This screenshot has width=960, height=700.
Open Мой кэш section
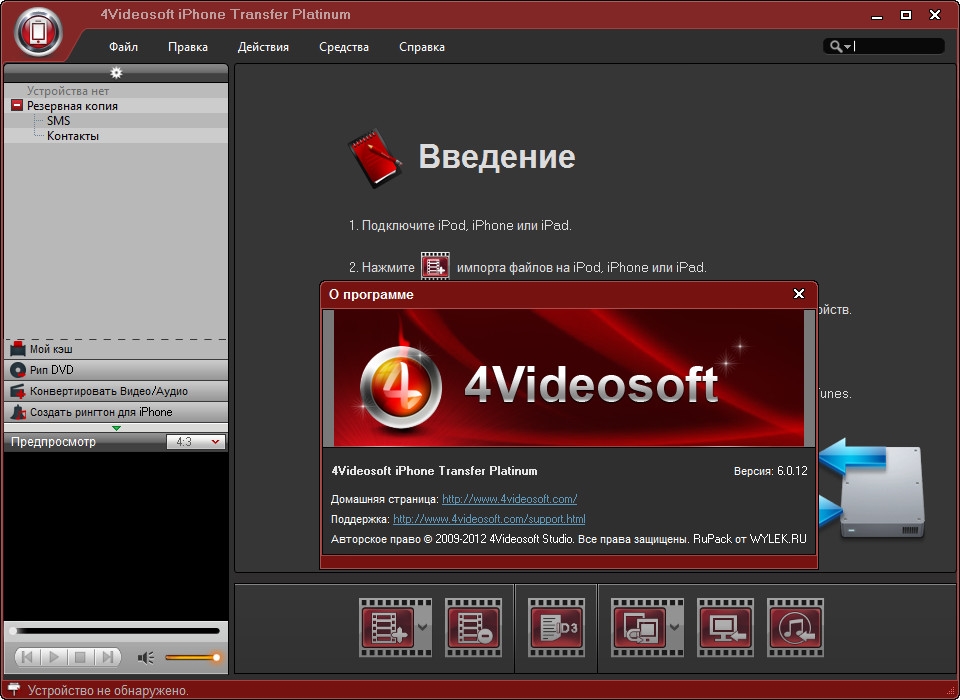pyautogui.click(x=116, y=349)
